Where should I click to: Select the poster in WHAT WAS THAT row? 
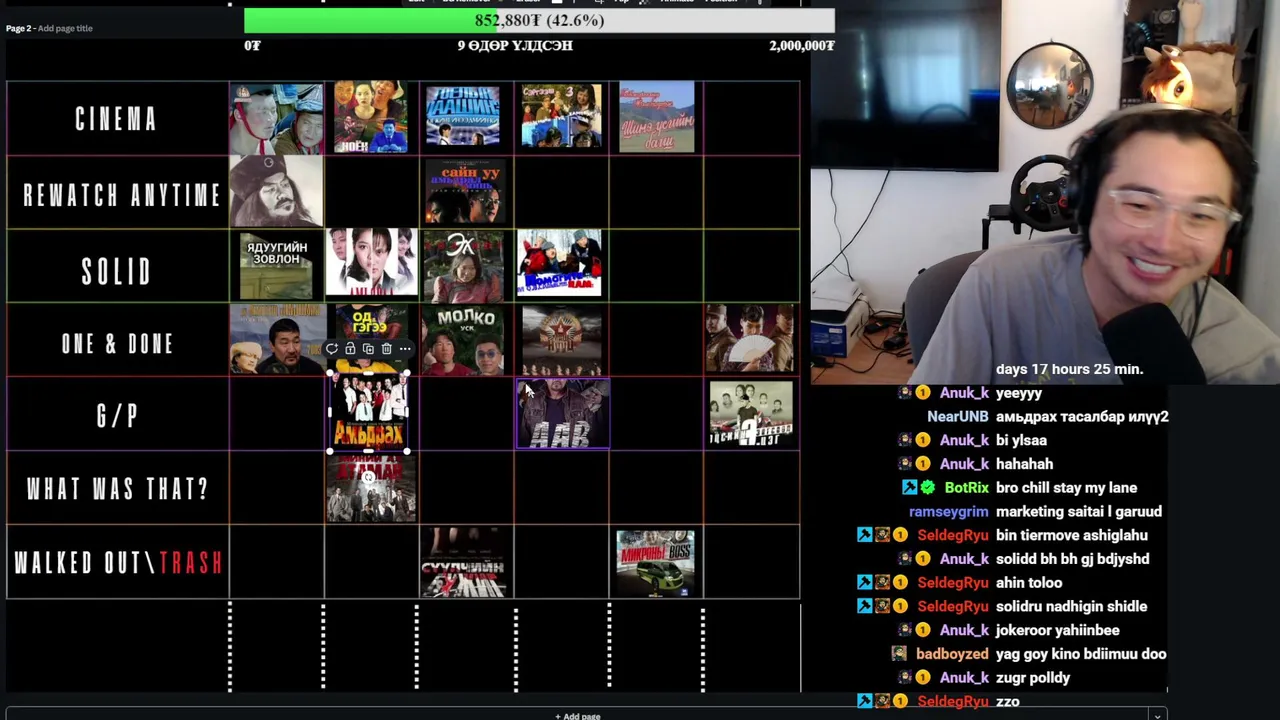(370, 487)
